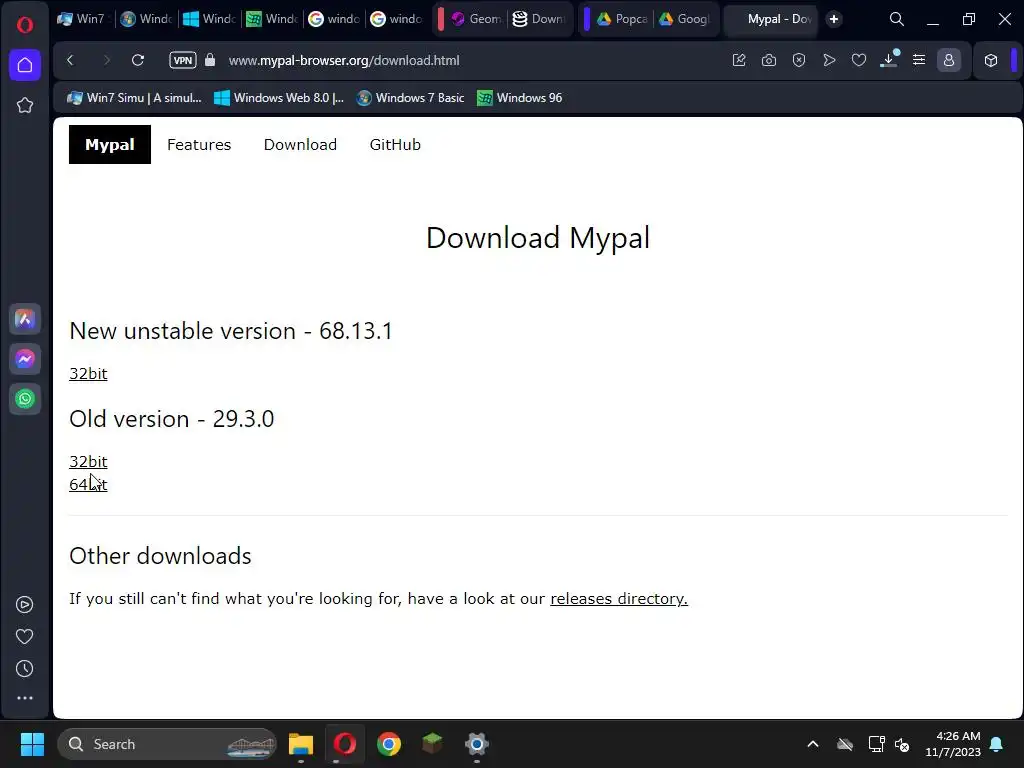Screen dimensions: 1024x768
Task: Open the profile account icon
Action: [x=949, y=60]
